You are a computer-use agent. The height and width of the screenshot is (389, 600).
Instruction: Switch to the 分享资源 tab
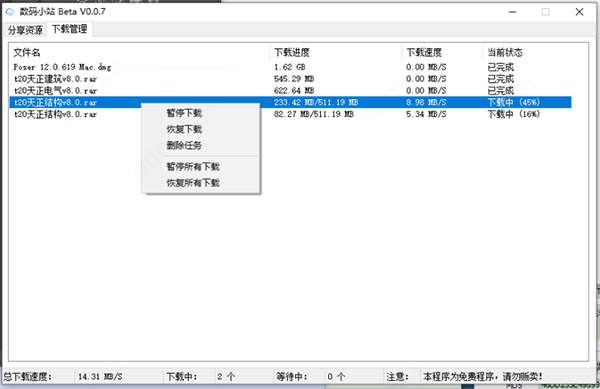point(25,30)
